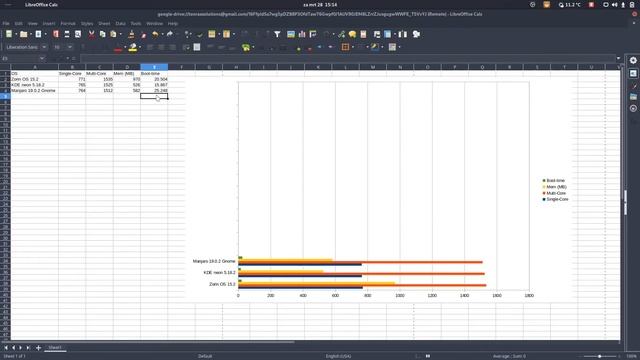Select the Sheet1 tab
The image size is (640, 360).
pyautogui.click(x=55, y=348)
